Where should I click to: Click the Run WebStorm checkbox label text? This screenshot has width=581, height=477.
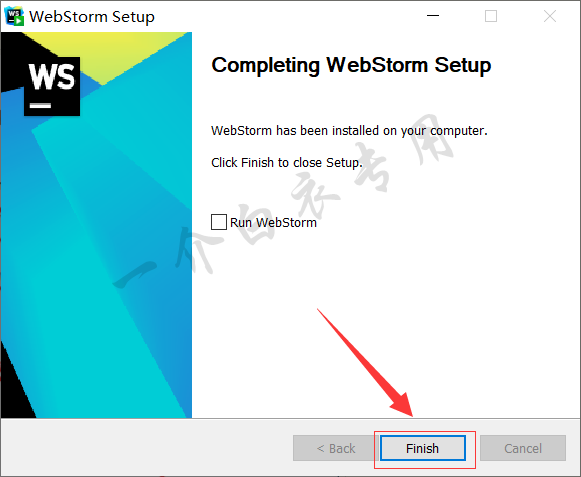[273, 222]
